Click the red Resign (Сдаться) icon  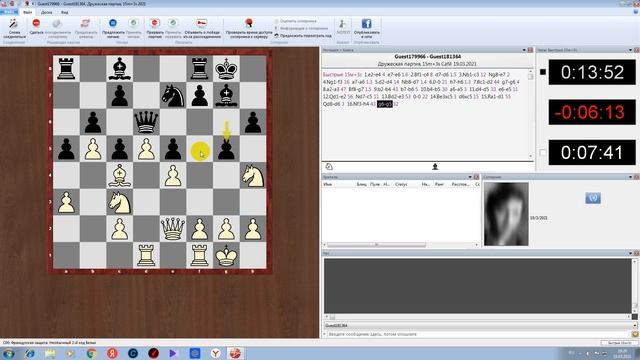pyautogui.click(x=36, y=23)
